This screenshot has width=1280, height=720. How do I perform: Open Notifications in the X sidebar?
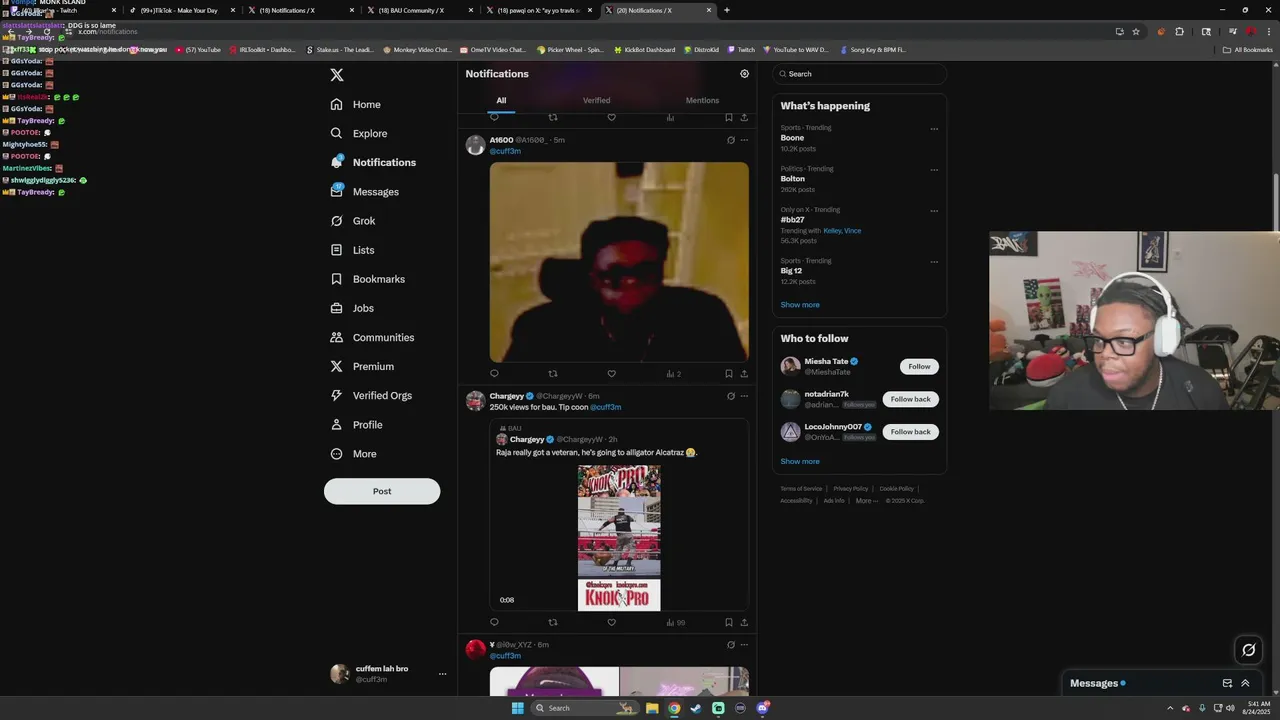click(373, 162)
